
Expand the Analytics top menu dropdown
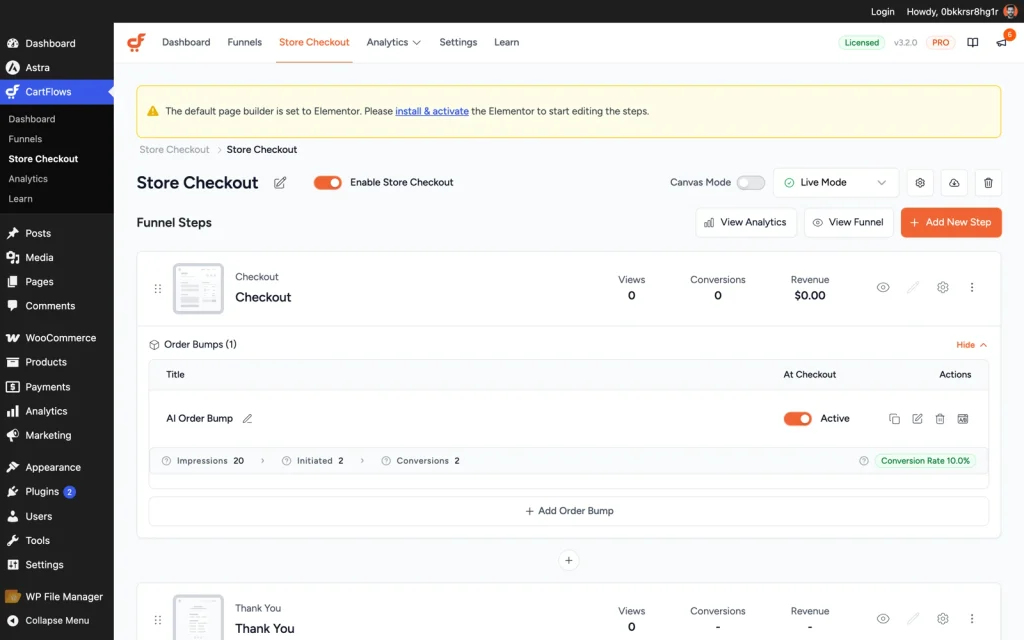[393, 42]
